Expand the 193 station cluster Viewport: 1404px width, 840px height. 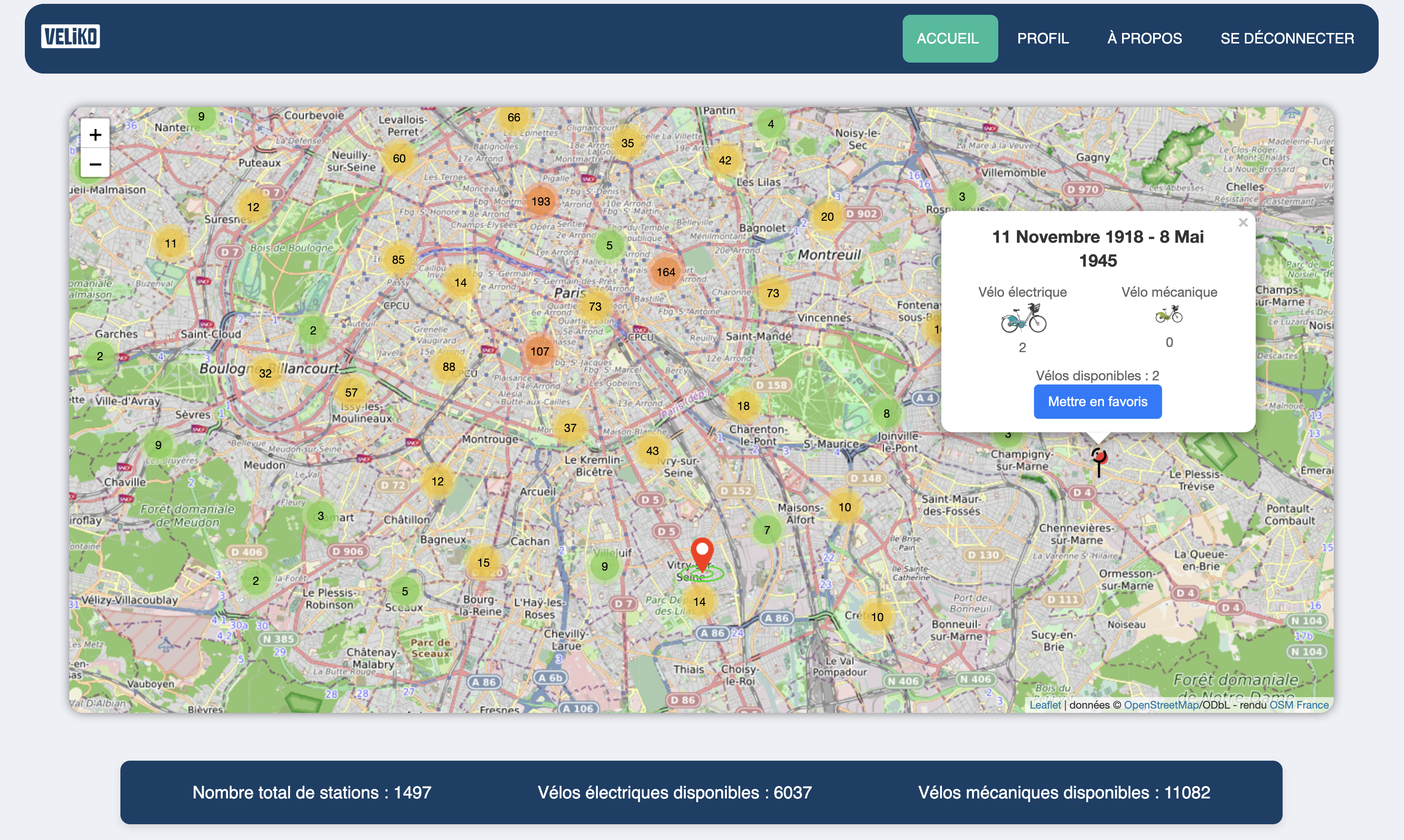[540, 201]
